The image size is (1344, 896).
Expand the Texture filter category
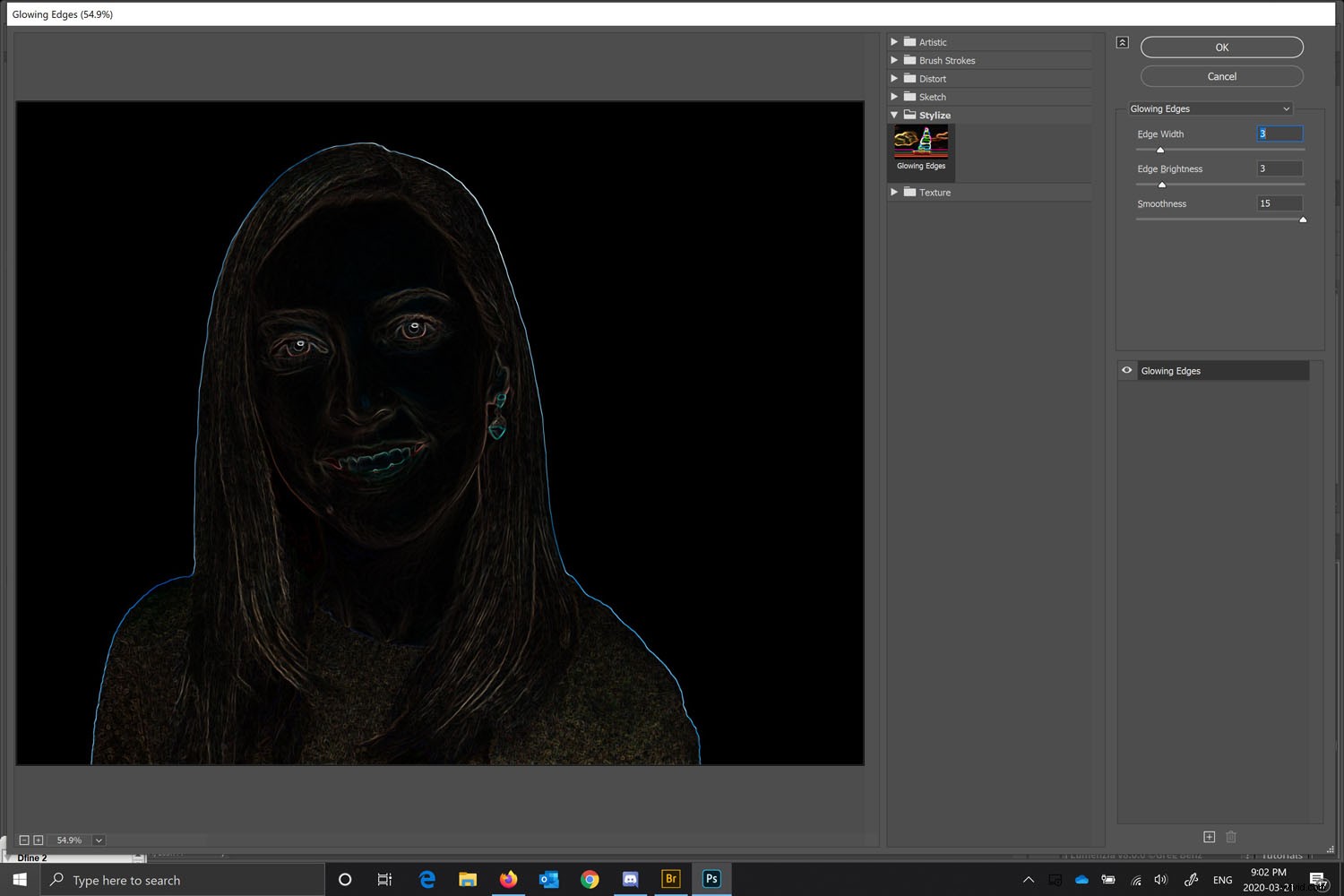pyautogui.click(x=893, y=192)
